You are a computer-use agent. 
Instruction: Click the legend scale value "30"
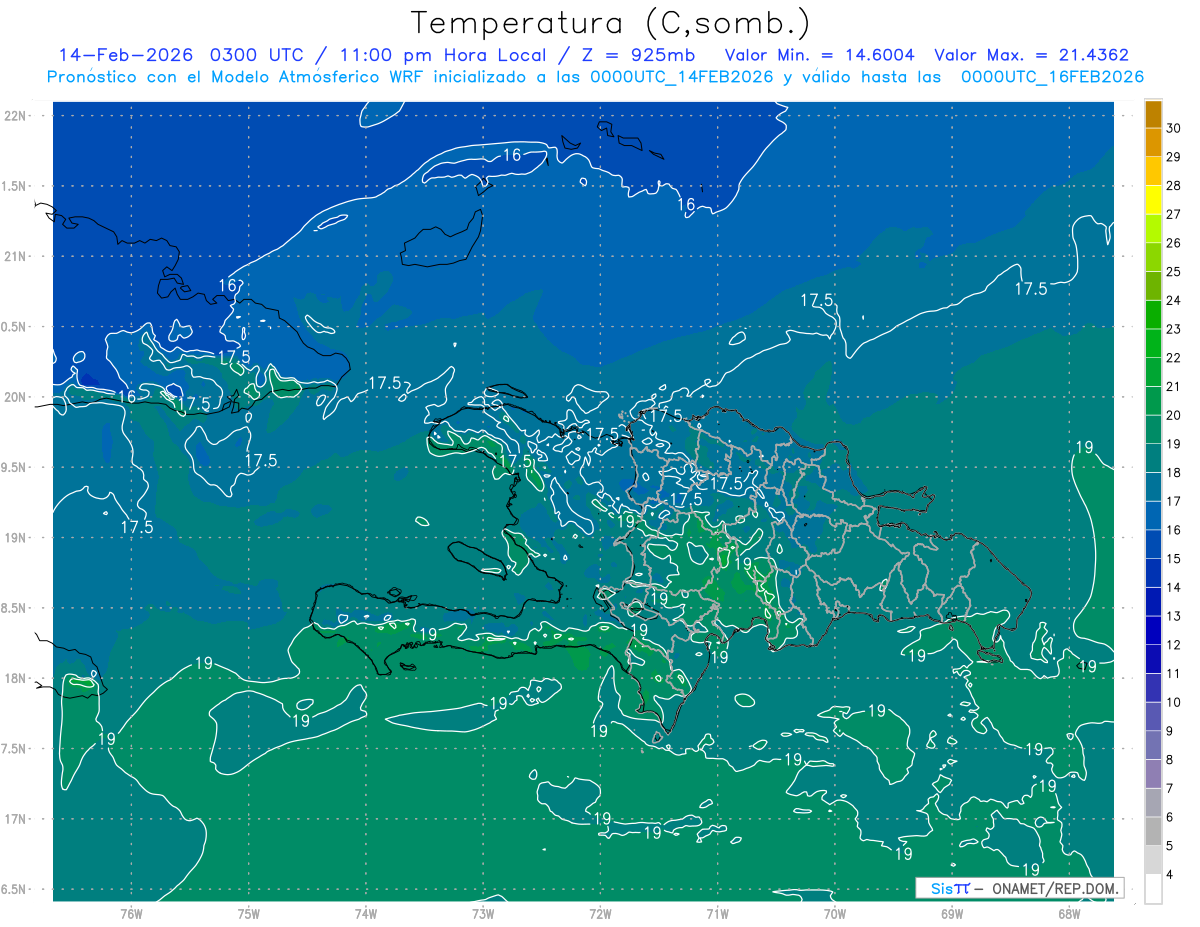[1175, 128]
